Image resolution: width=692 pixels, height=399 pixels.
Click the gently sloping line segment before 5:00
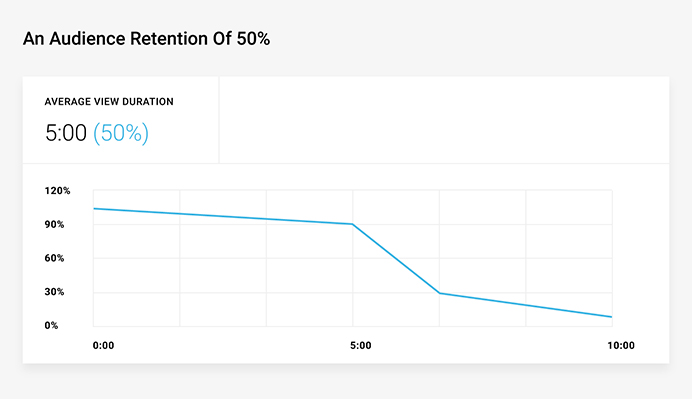tap(223, 216)
